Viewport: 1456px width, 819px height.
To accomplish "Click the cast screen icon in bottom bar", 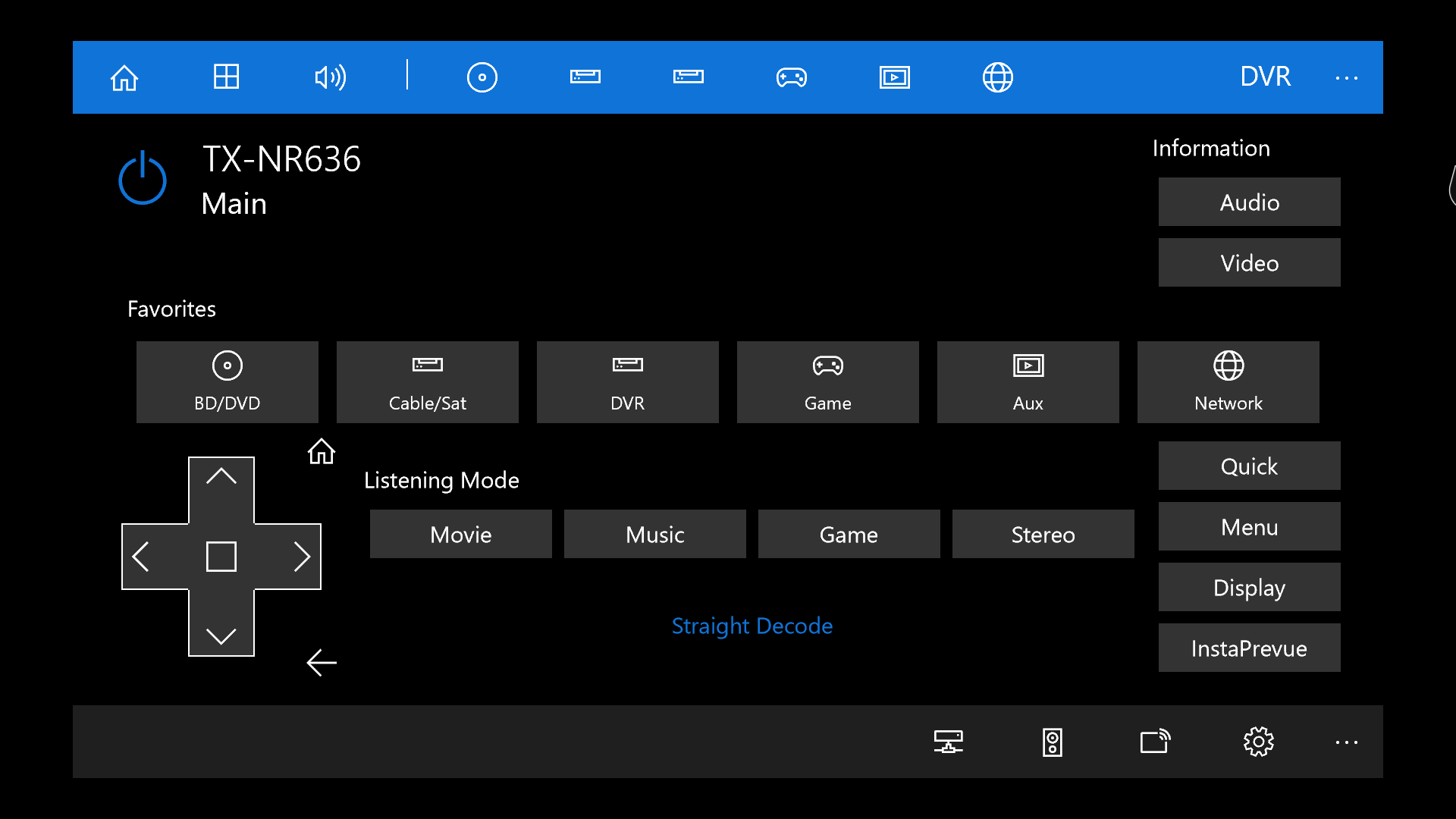I will tap(1155, 742).
